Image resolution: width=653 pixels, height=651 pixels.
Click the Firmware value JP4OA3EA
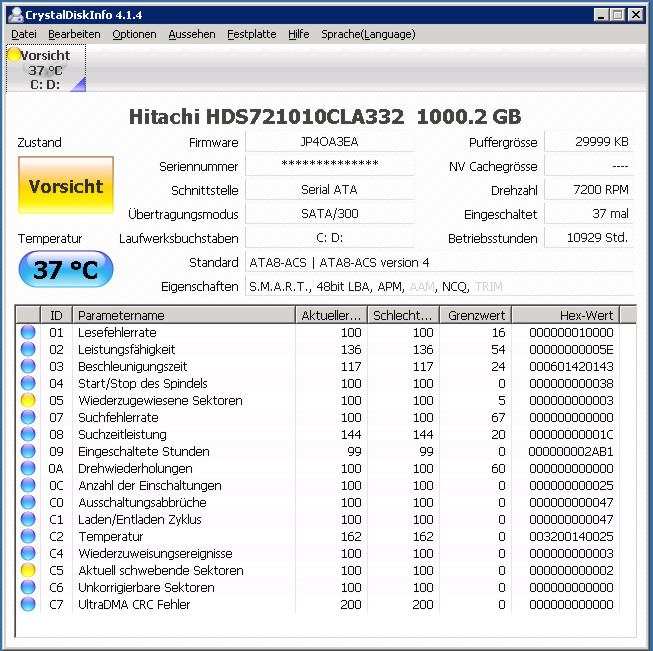pos(329,142)
